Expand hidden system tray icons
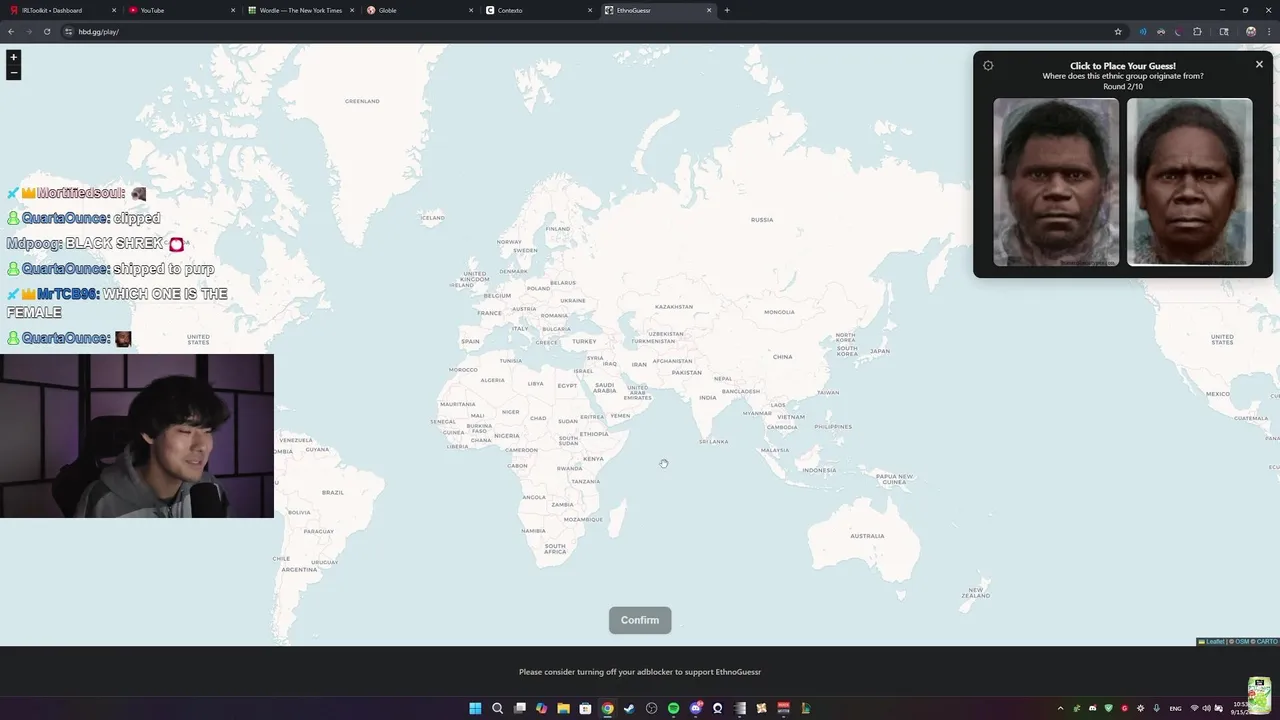The image size is (1280, 720). tap(1061, 708)
